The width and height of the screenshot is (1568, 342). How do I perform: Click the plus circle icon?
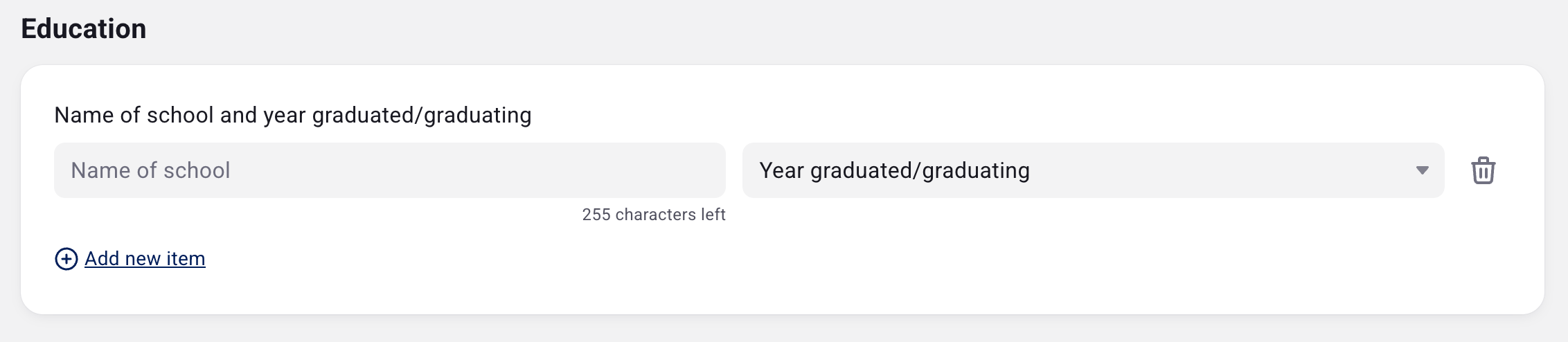66,259
